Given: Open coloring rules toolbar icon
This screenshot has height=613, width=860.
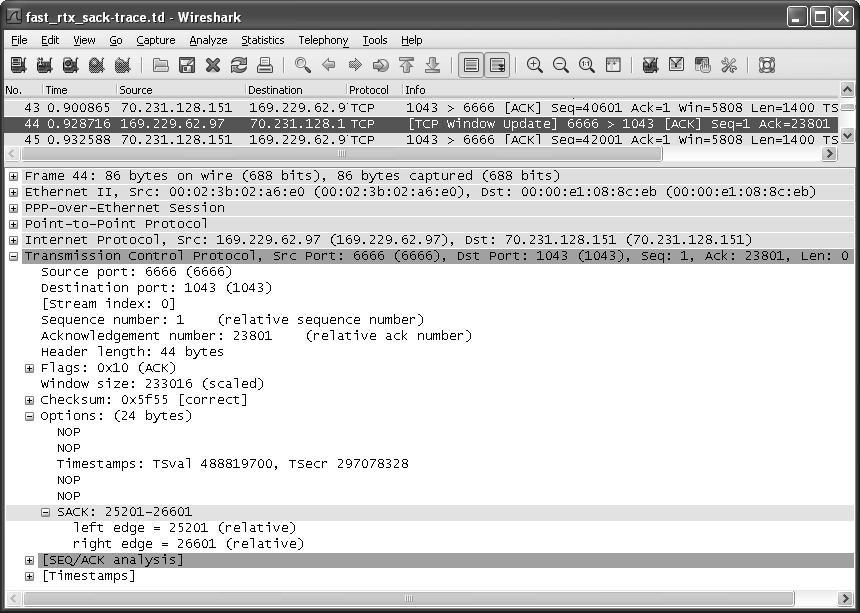Looking at the screenshot, I should pyautogui.click(x=703, y=65).
